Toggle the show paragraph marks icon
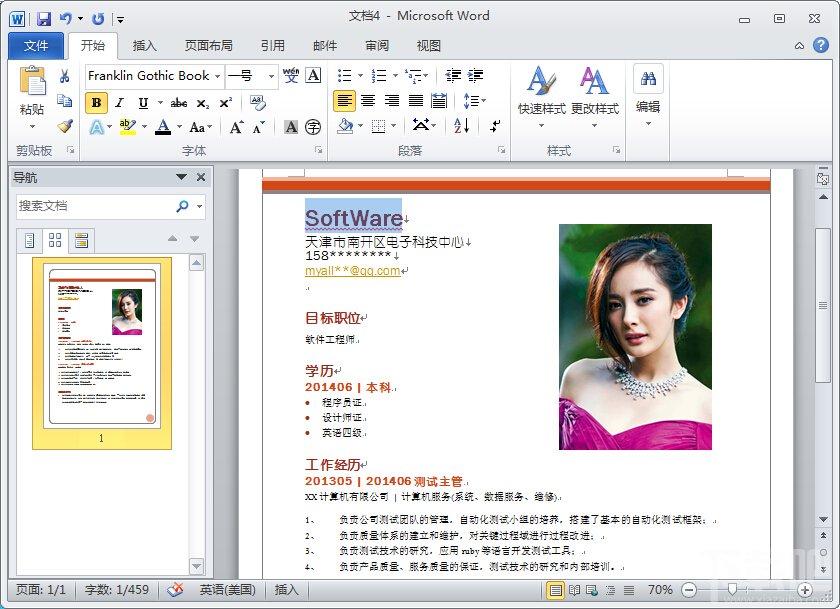The height and width of the screenshot is (609, 840). pyautogui.click(x=494, y=125)
